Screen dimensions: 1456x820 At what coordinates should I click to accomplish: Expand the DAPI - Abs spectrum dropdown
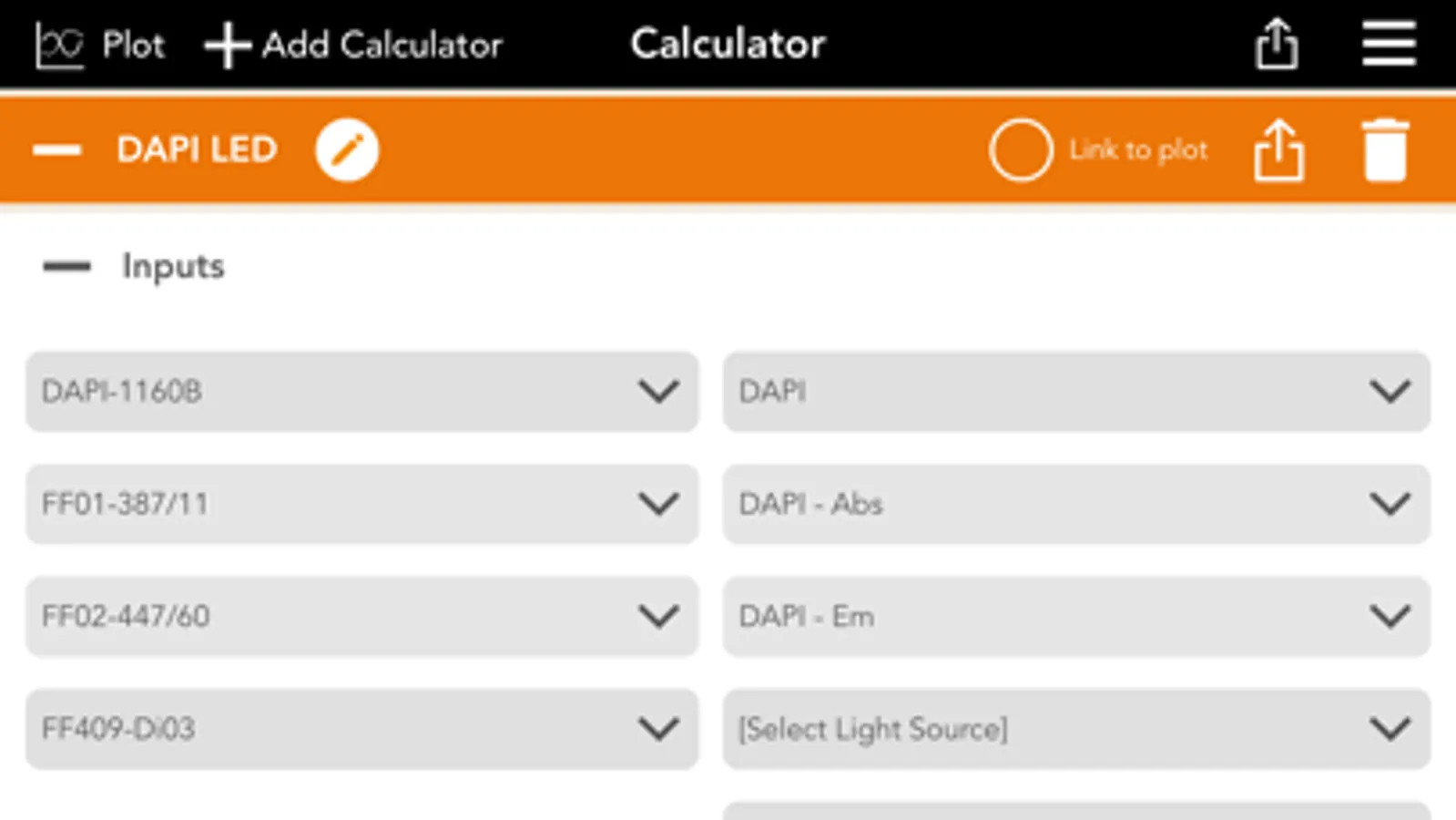coord(1076,504)
